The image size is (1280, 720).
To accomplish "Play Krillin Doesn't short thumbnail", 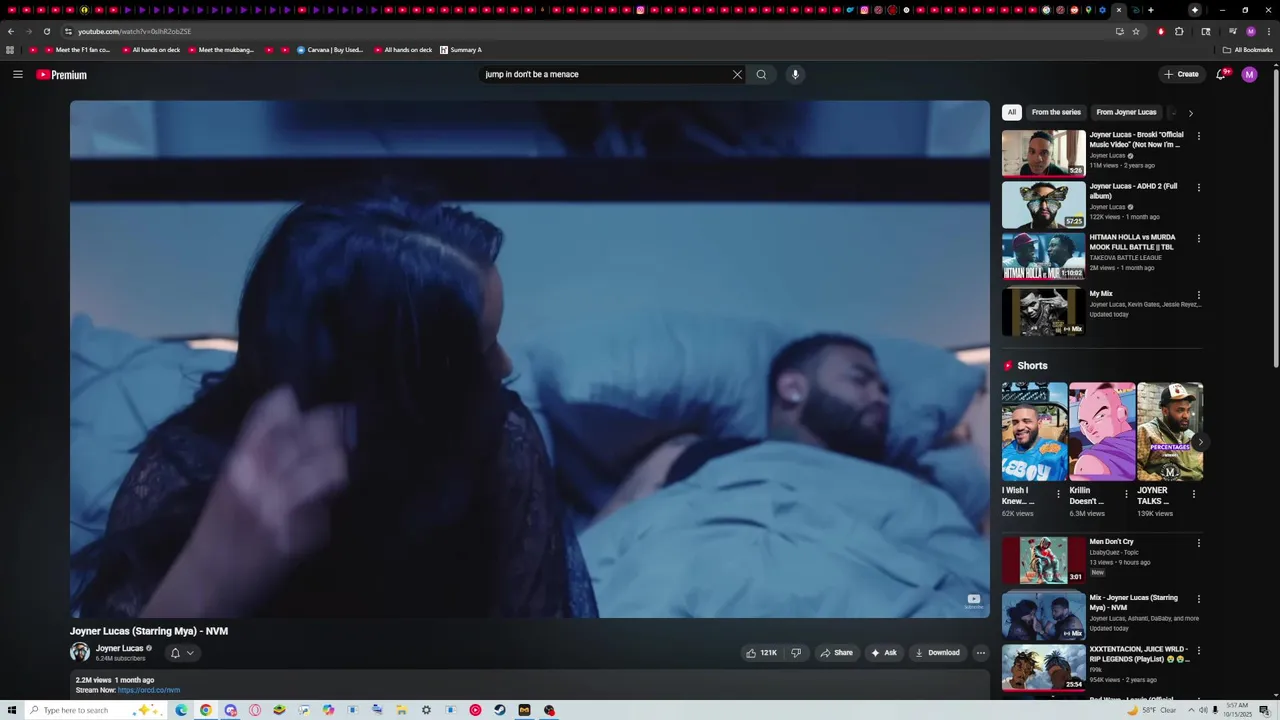I will tap(1102, 432).
